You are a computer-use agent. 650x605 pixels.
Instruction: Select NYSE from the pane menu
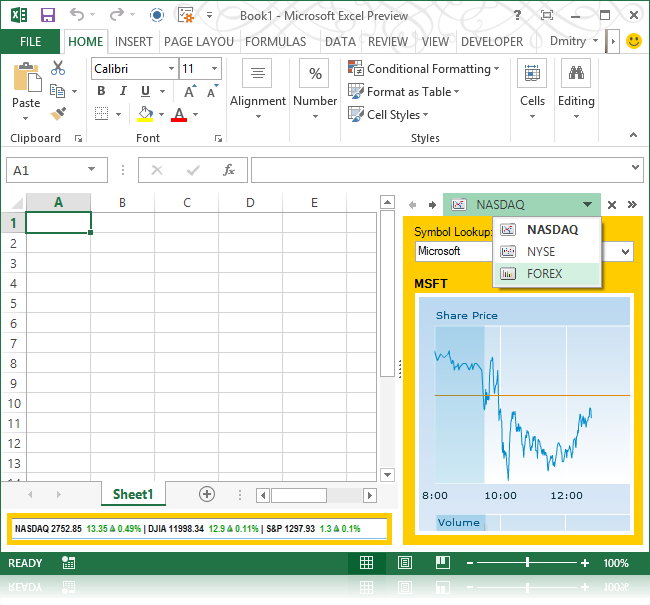pyautogui.click(x=547, y=252)
